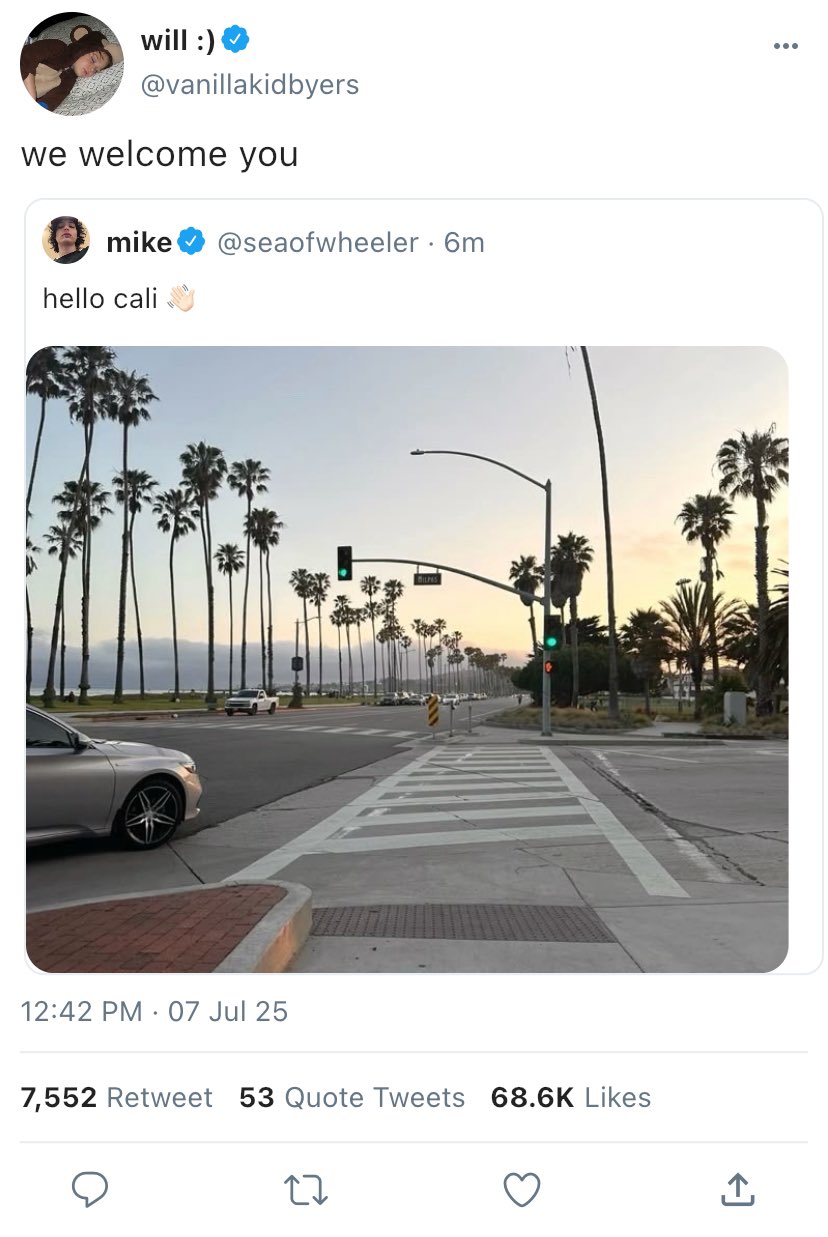This screenshot has height=1237, width=828.
Task: View the 68.6K Likes list
Action: pyautogui.click(x=570, y=1097)
